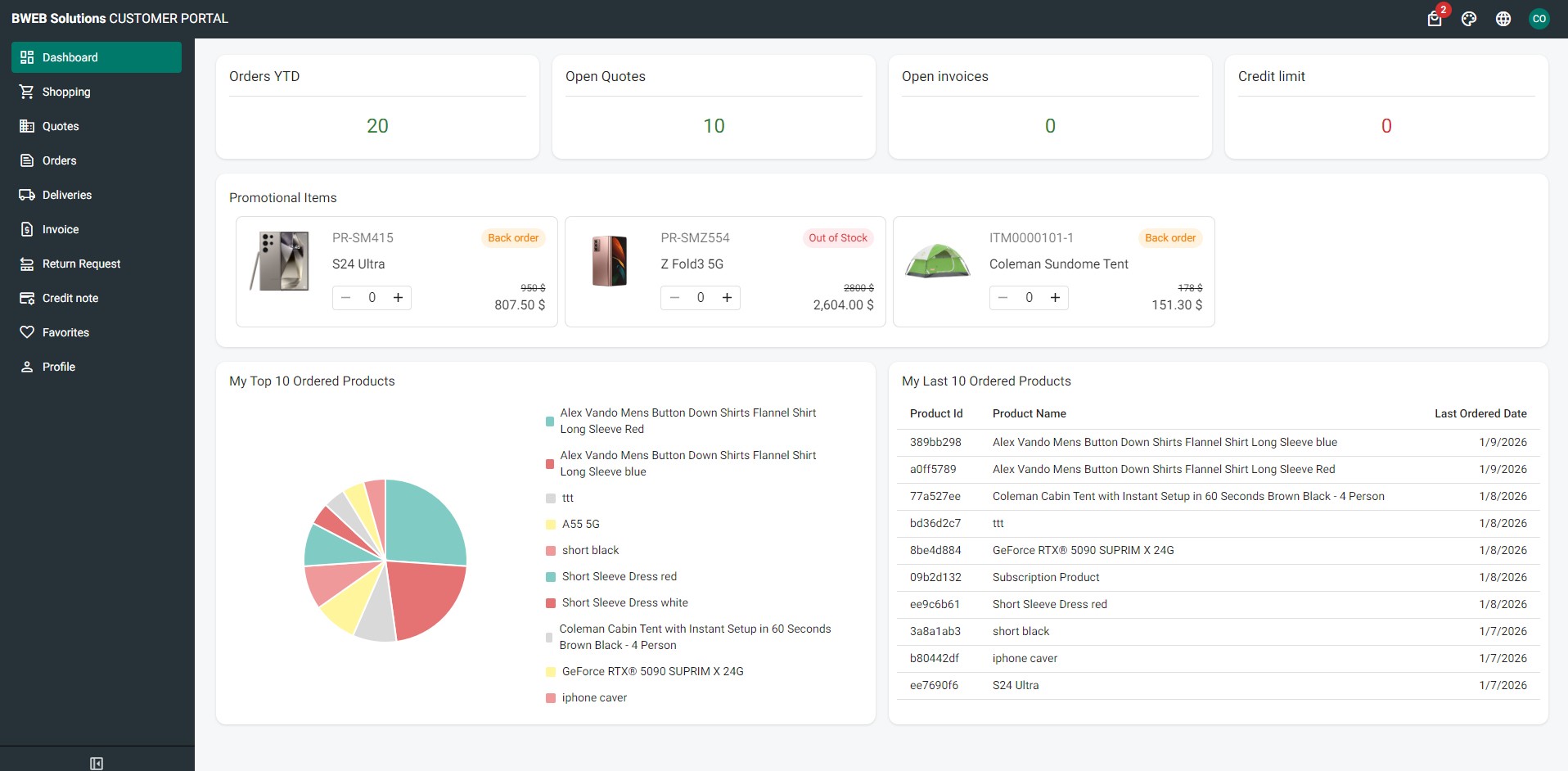The image size is (1568, 771).
Task: Open the theme palette picker
Action: (x=1468, y=18)
